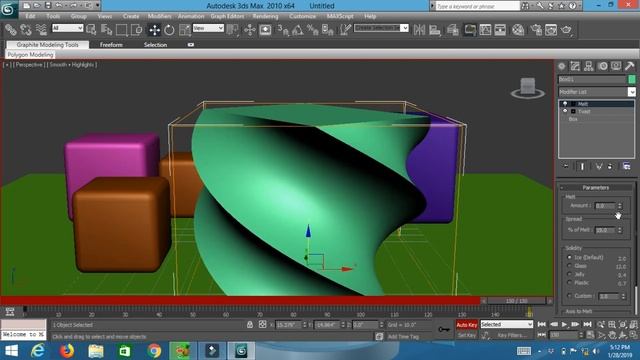Click the Go to Start playback button

pos(542,324)
